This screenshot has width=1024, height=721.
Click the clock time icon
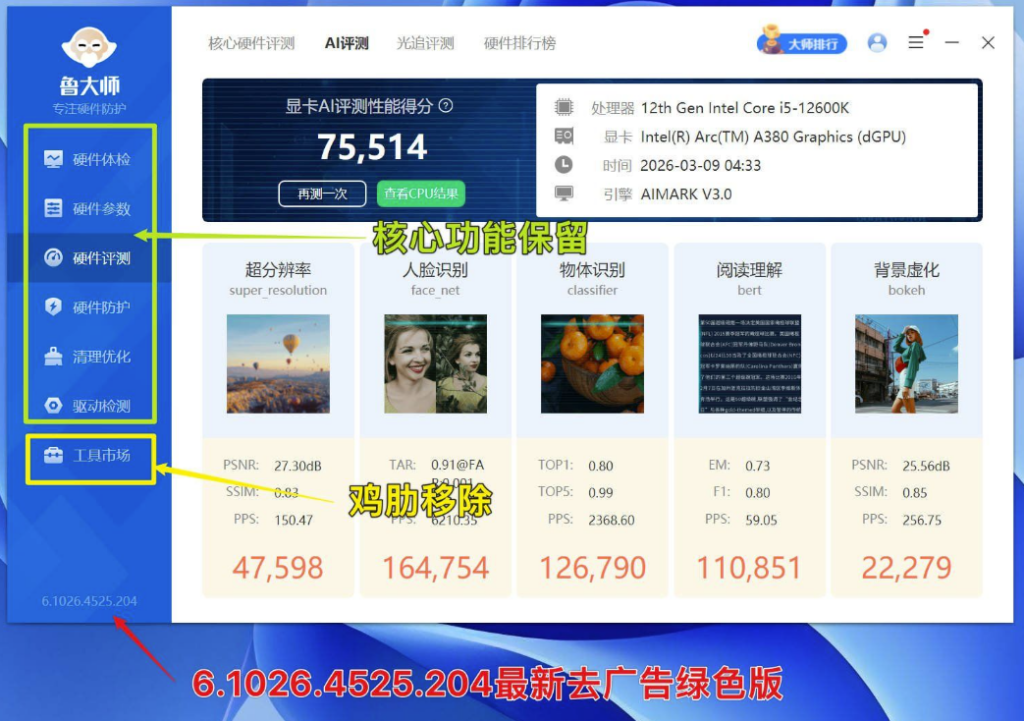click(564, 165)
